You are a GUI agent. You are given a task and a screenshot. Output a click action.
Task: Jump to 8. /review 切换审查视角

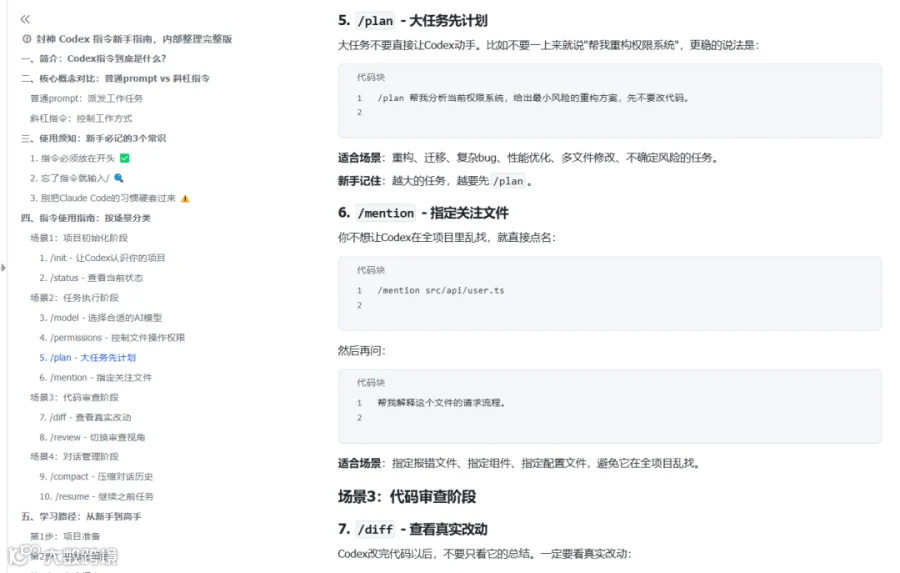tap(92, 438)
